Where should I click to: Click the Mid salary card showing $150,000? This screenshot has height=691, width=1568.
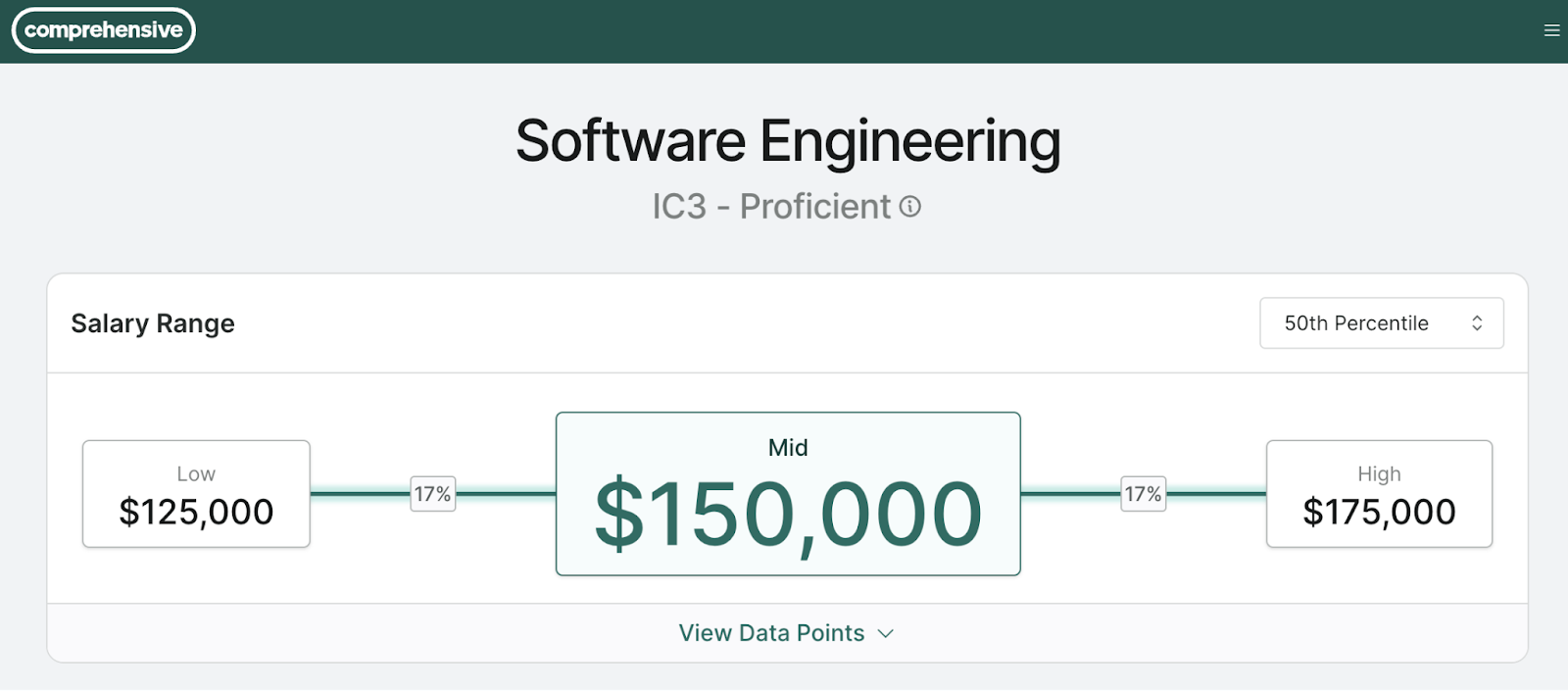[x=788, y=493]
